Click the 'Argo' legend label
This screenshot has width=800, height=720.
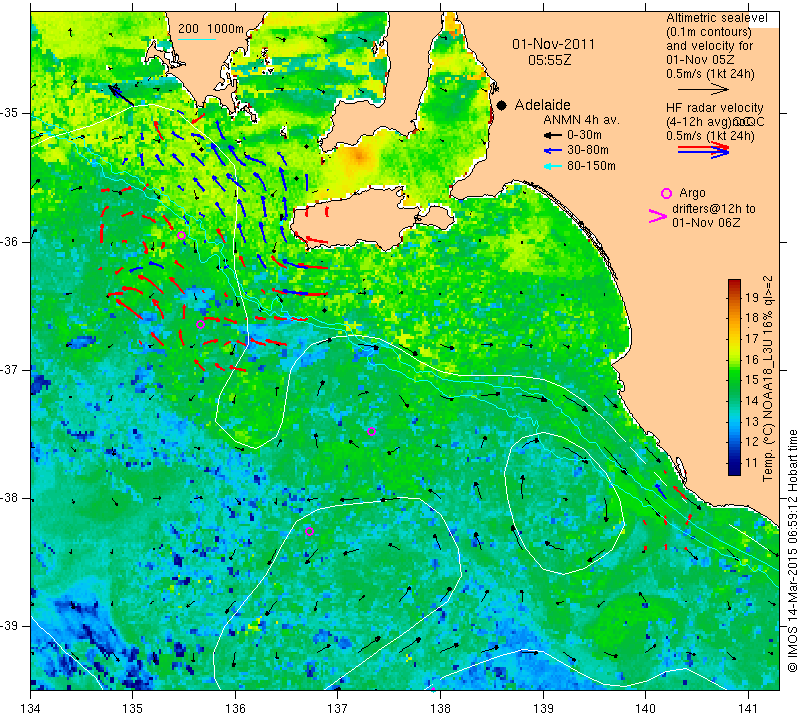pyautogui.click(x=692, y=193)
